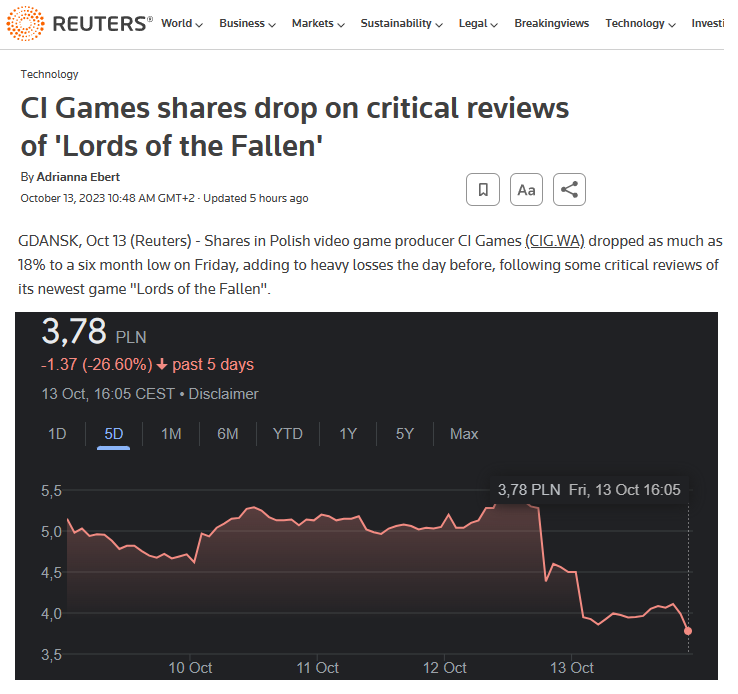Expand the Business menu dropdown

[x=247, y=23]
